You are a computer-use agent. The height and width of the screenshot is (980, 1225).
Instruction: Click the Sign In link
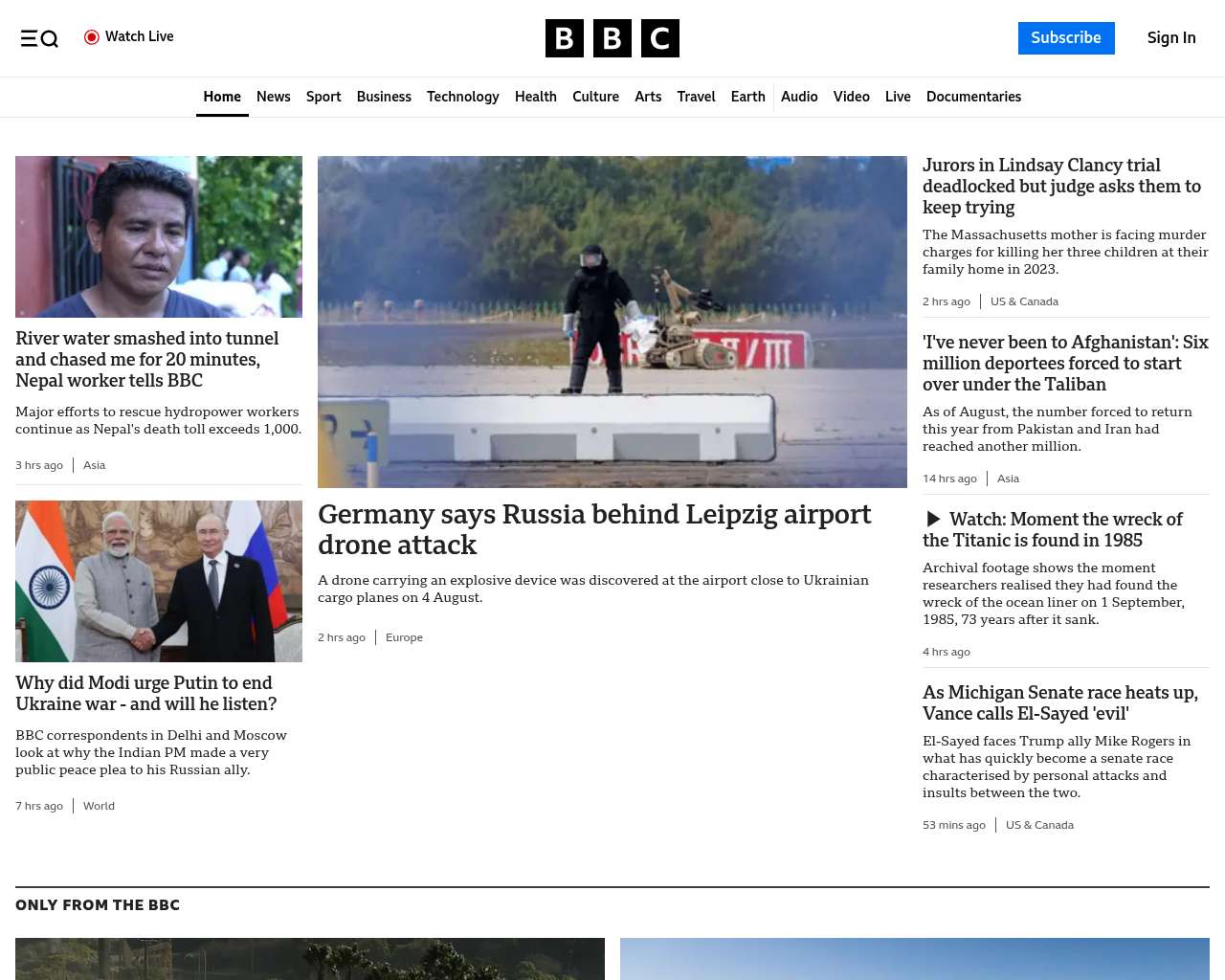[x=1171, y=38]
